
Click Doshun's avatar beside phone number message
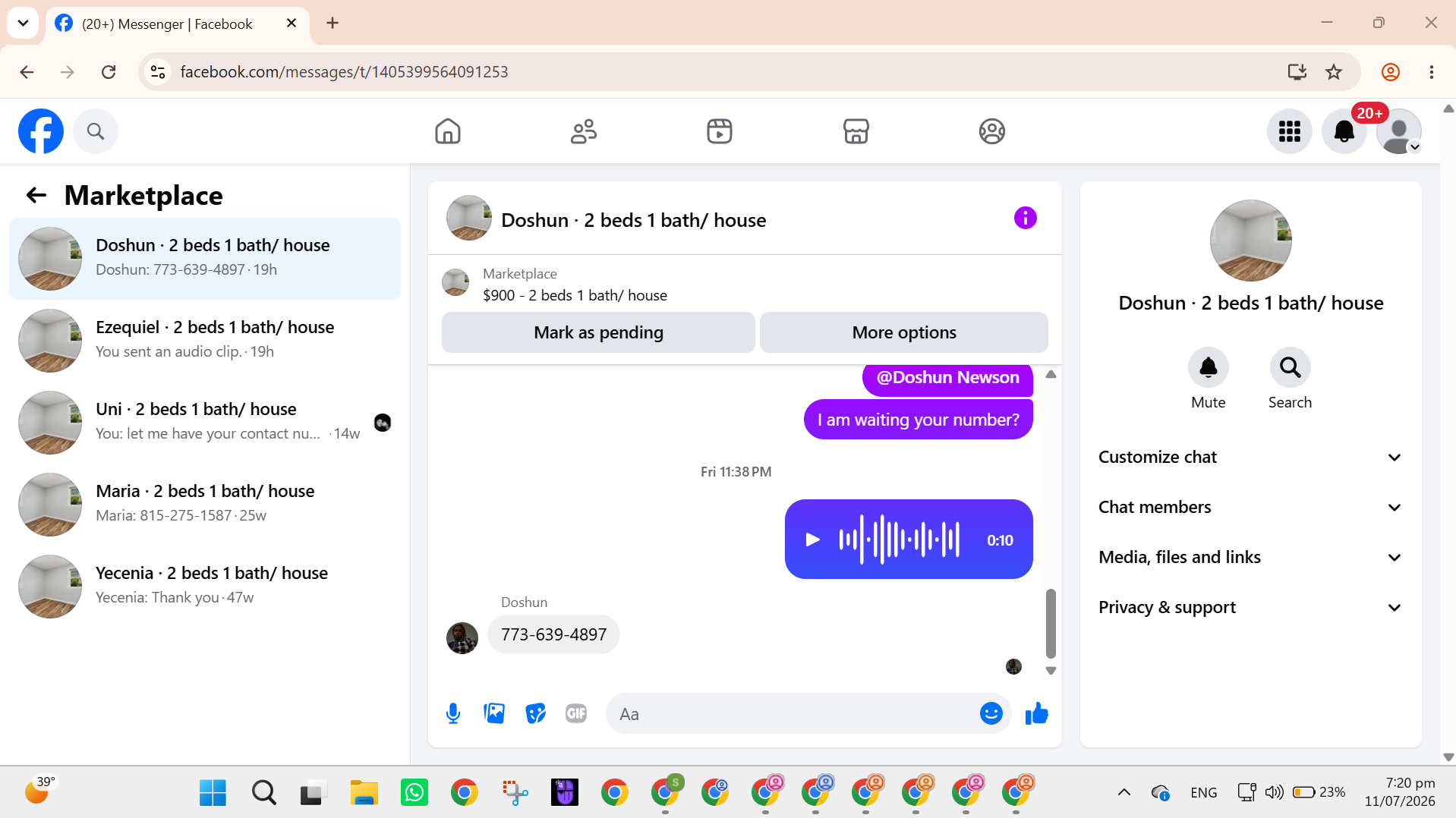[x=462, y=637]
